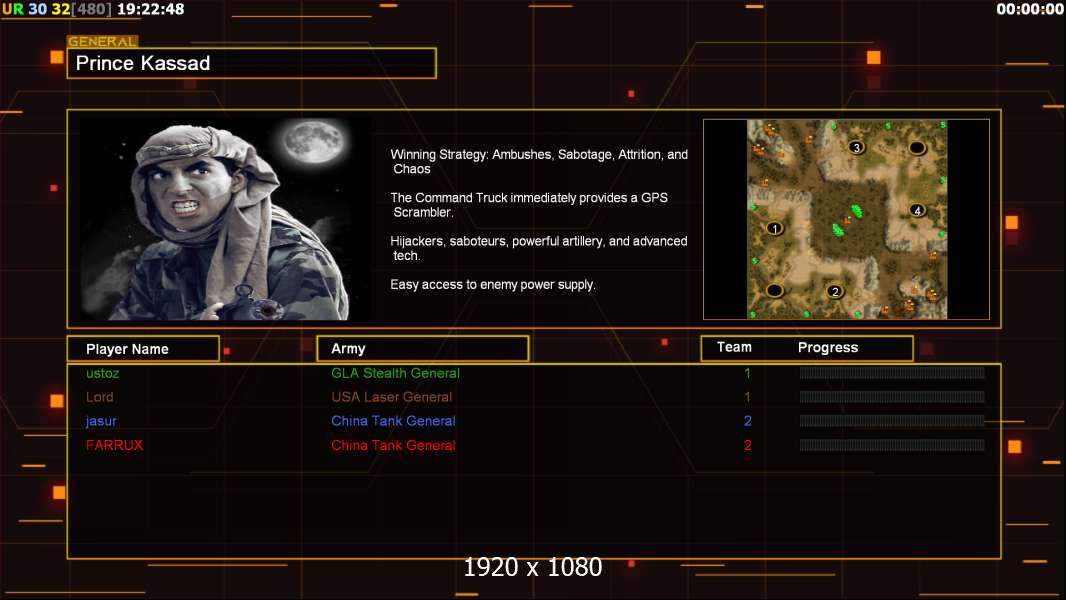Screen dimensions: 1066x600
Task: Select player FARRUX in the list
Action: click(114, 445)
